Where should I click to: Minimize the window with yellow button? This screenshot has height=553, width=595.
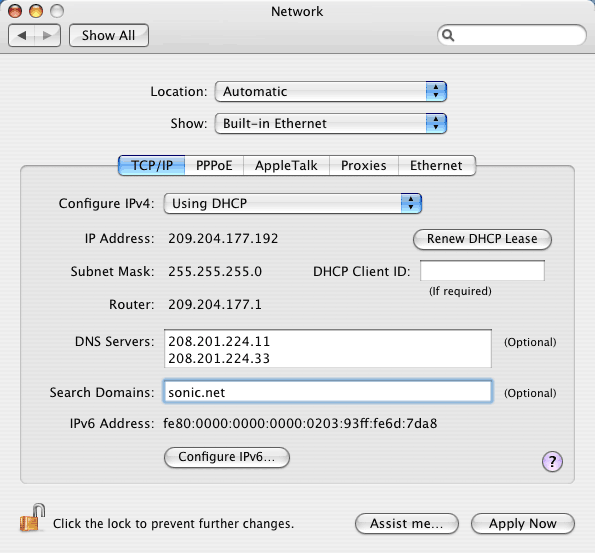[x=36, y=11]
